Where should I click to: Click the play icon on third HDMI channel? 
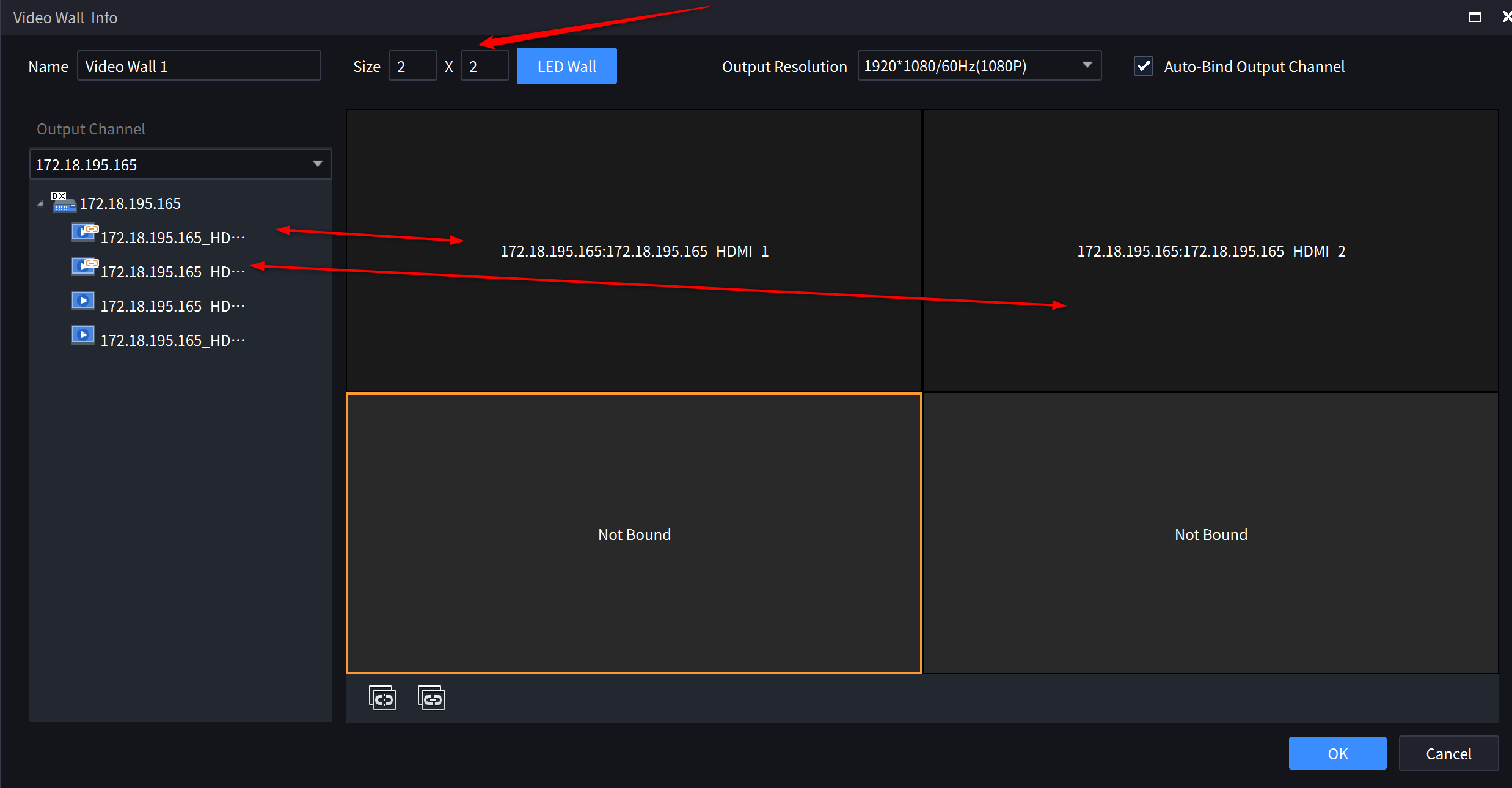click(x=82, y=301)
